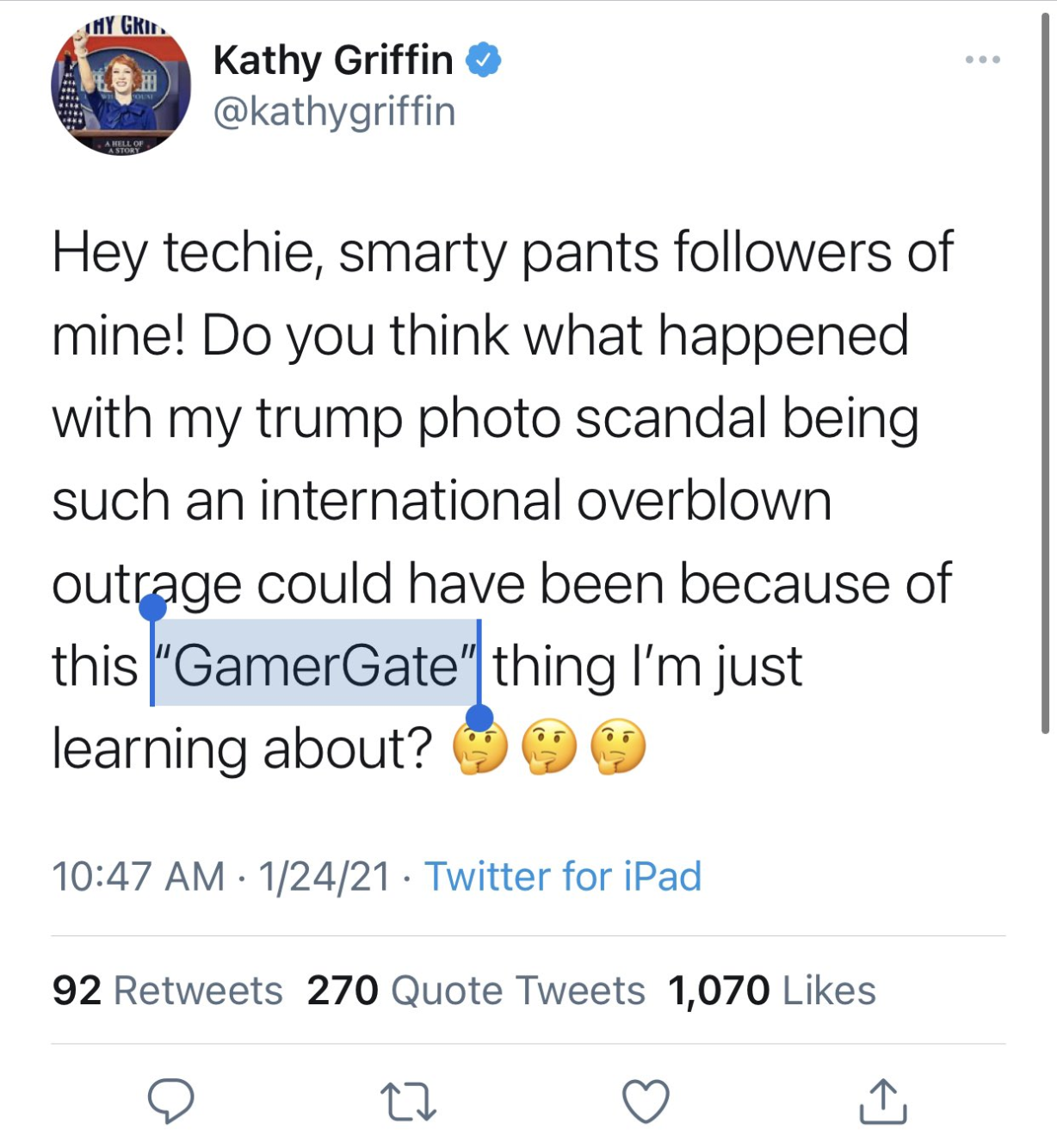Tap the upper text selection handle

click(152, 608)
